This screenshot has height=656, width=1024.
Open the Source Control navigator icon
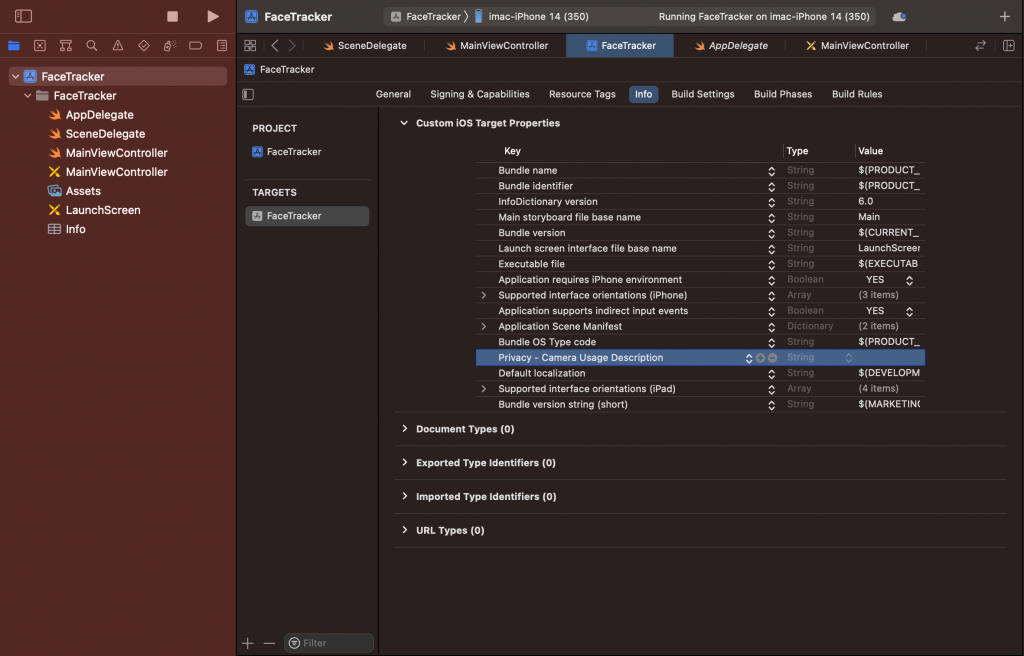(40, 46)
